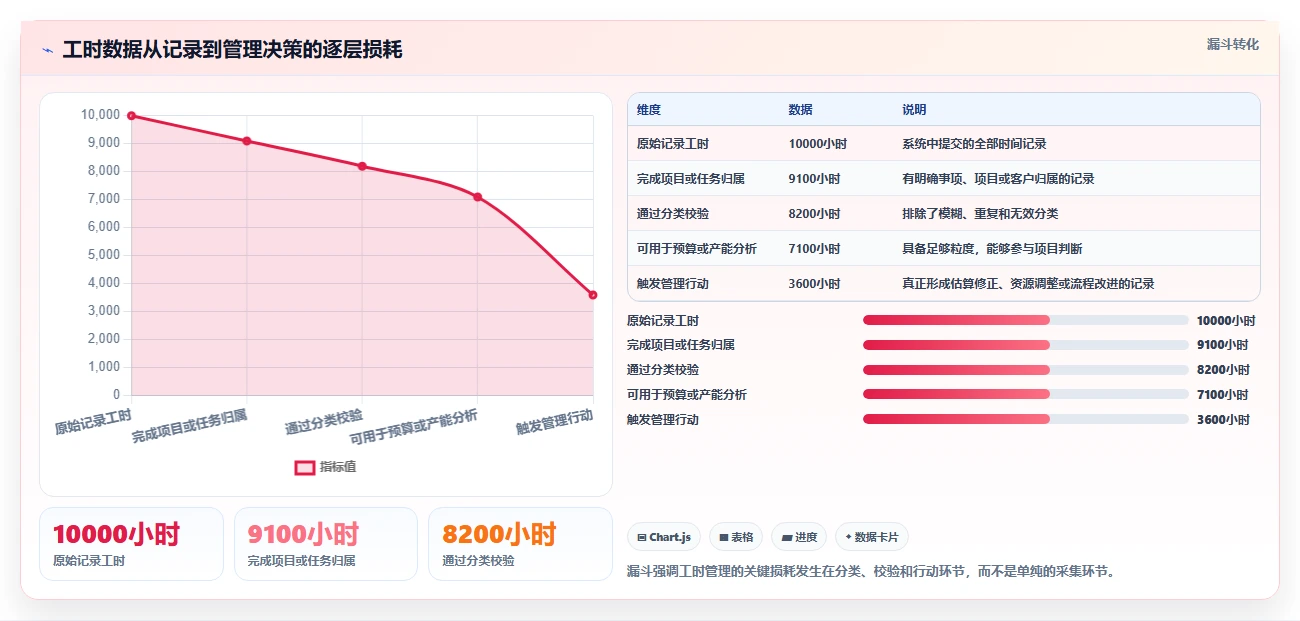
Task: Click the 数据 table column header
Action: click(x=800, y=110)
